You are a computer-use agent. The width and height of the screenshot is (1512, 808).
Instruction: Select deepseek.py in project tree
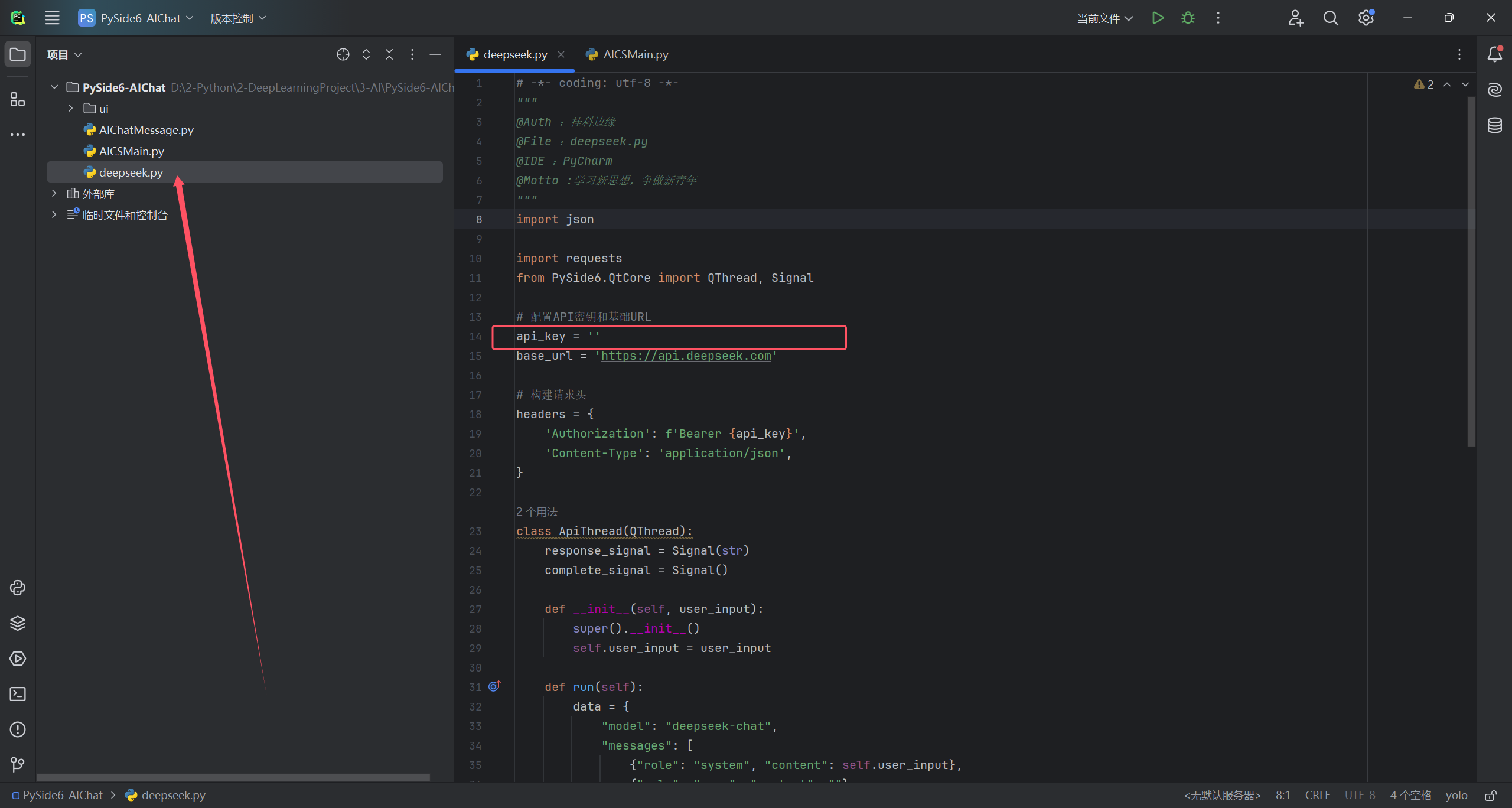(245, 172)
